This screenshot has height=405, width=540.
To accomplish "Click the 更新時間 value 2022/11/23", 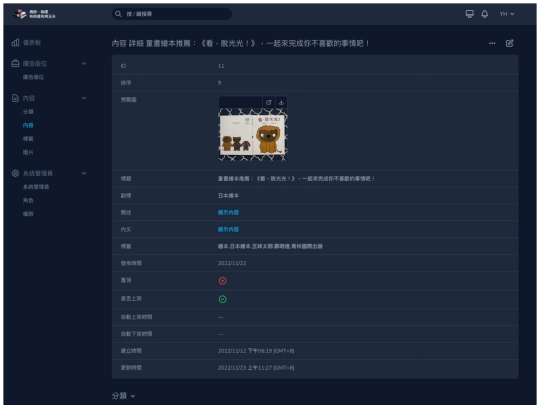I will click(256, 368).
